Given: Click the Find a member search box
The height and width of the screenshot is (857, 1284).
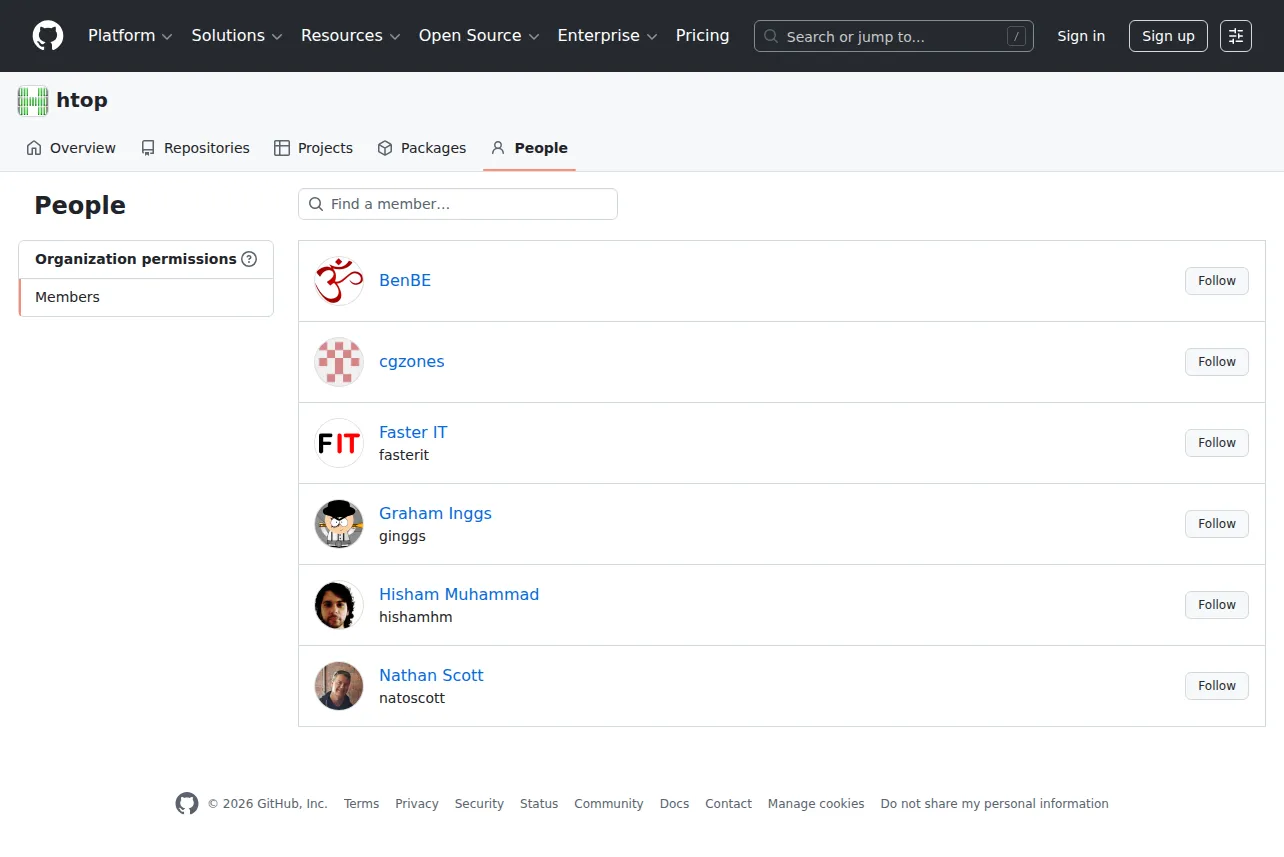Looking at the screenshot, I should [458, 204].
